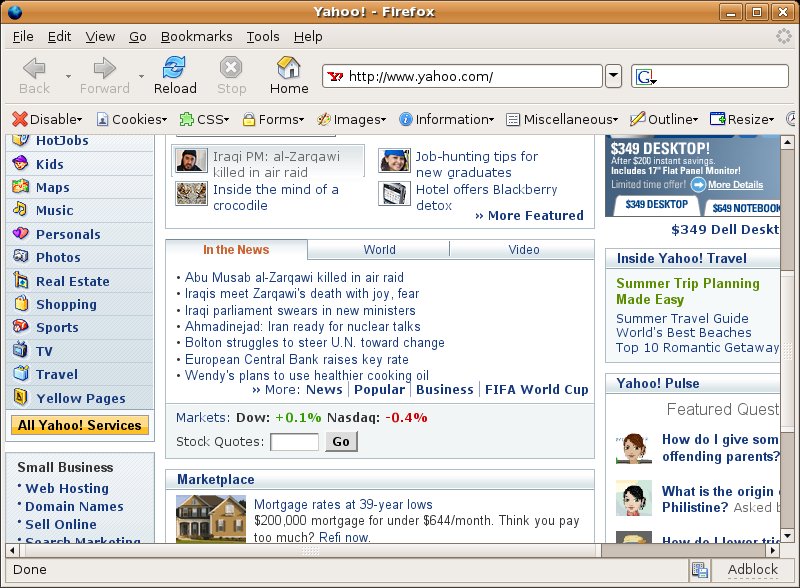The width and height of the screenshot is (800, 588).
Task: Open the Go menu
Action: [x=138, y=37]
